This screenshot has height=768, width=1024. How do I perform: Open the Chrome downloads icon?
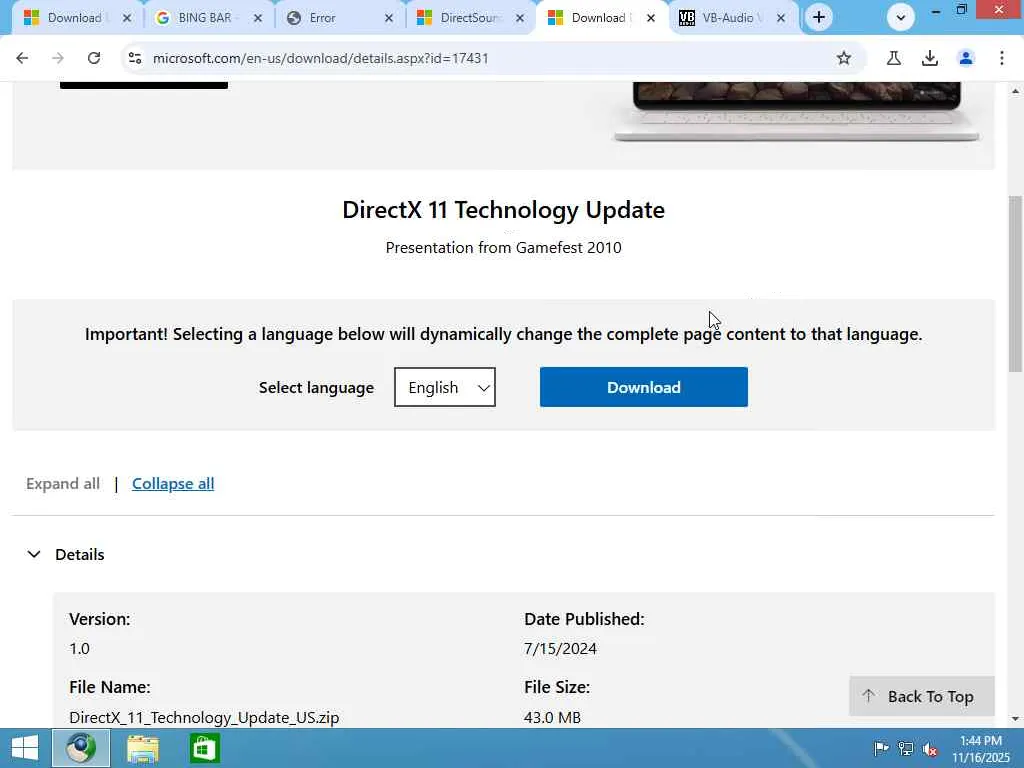click(x=930, y=58)
